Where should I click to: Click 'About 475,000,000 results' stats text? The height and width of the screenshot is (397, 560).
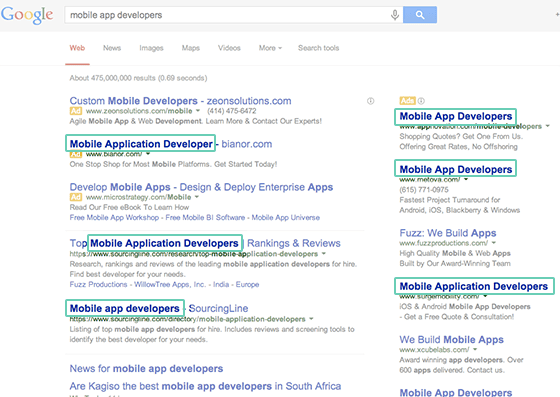tap(138, 78)
